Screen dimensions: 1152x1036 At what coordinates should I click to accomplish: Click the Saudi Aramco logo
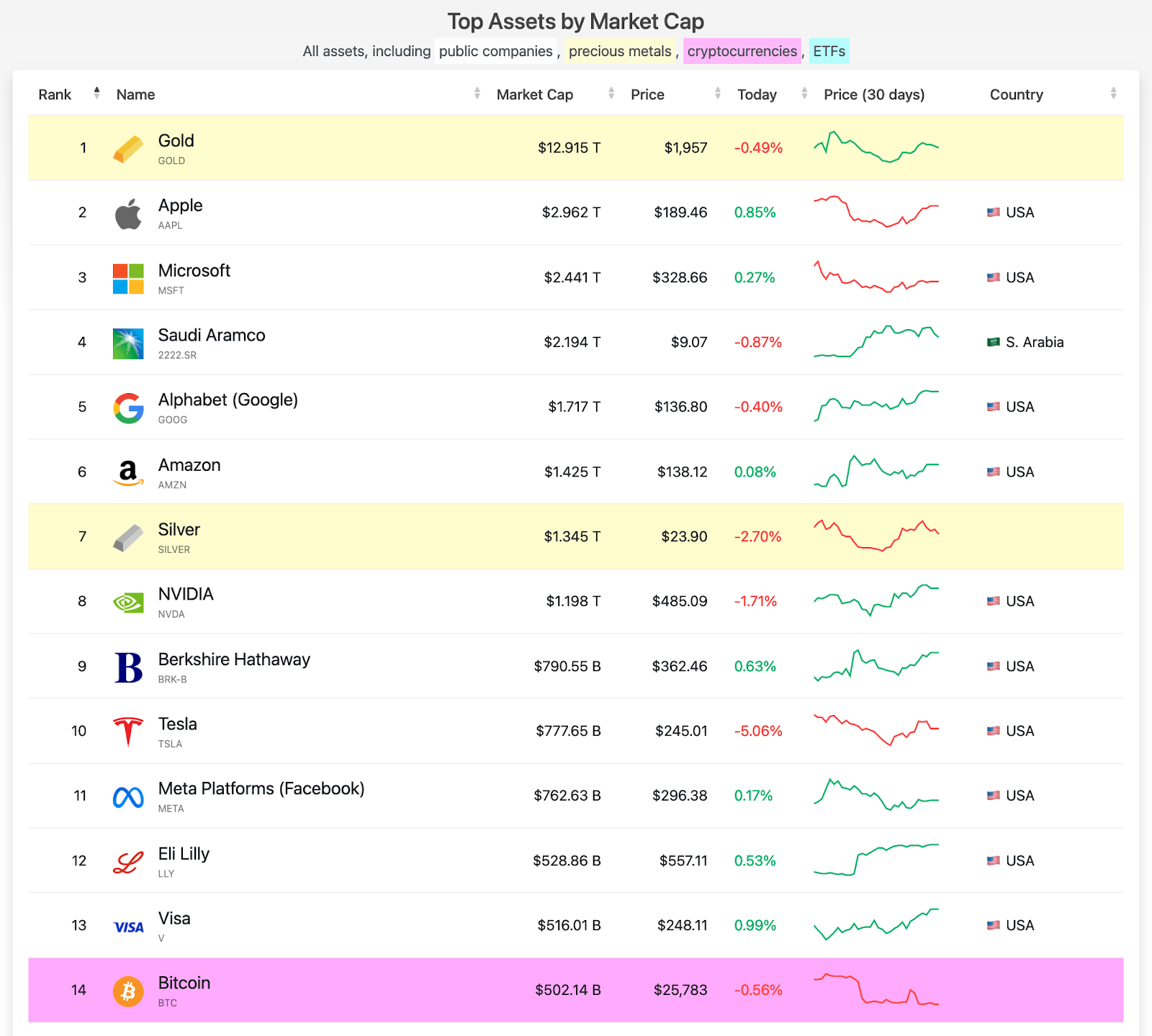click(x=128, y=343)
